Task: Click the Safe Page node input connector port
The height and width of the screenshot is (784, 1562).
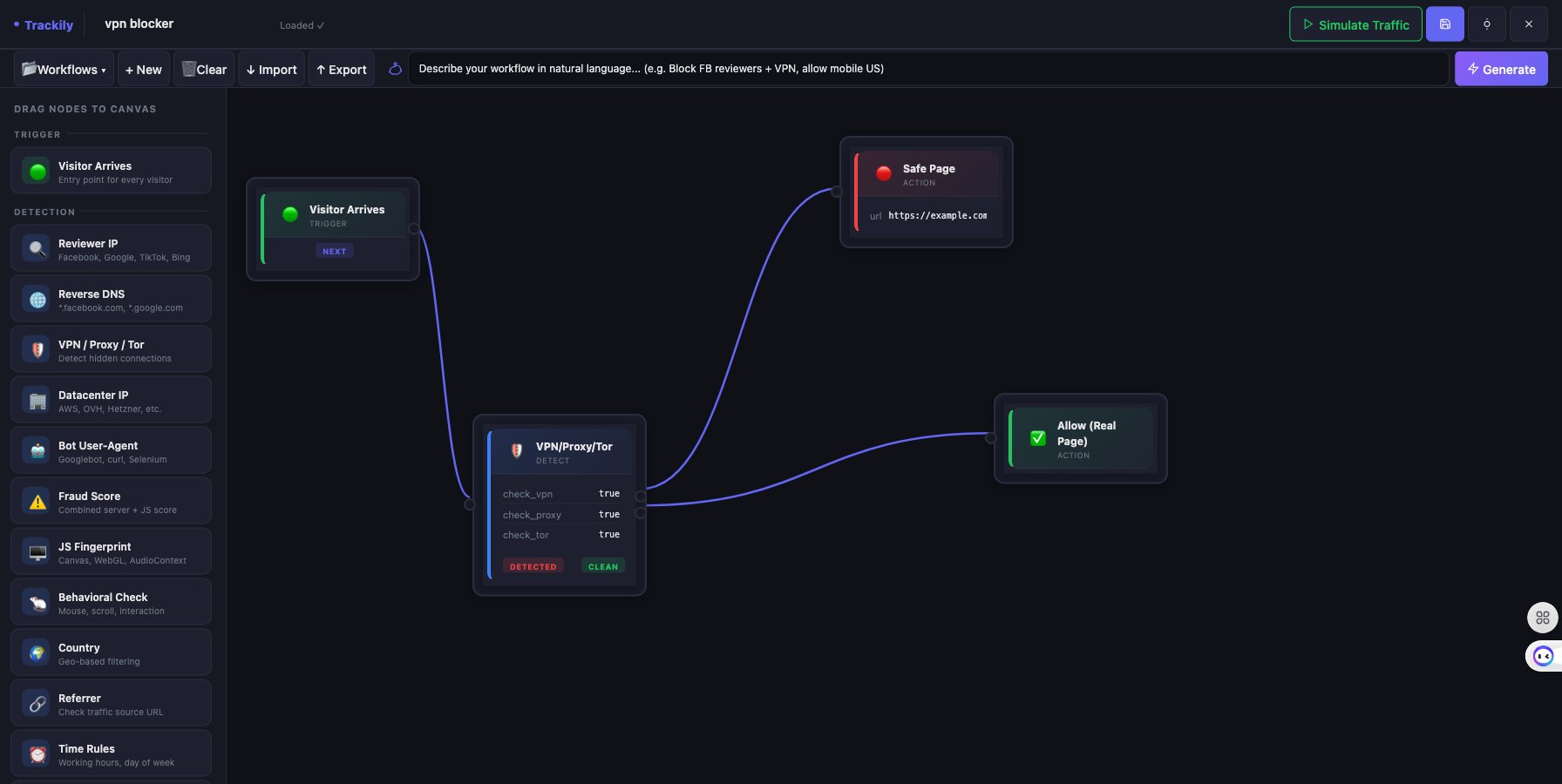Action: click(x=837, y=192)
